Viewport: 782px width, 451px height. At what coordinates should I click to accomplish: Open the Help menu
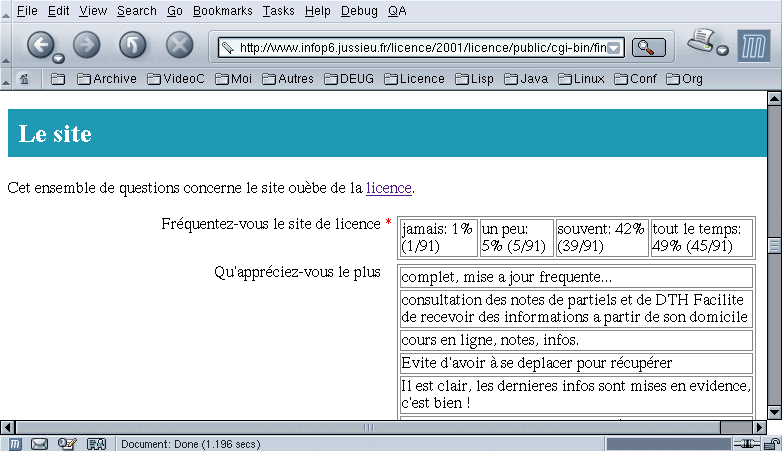coord(318,10)
